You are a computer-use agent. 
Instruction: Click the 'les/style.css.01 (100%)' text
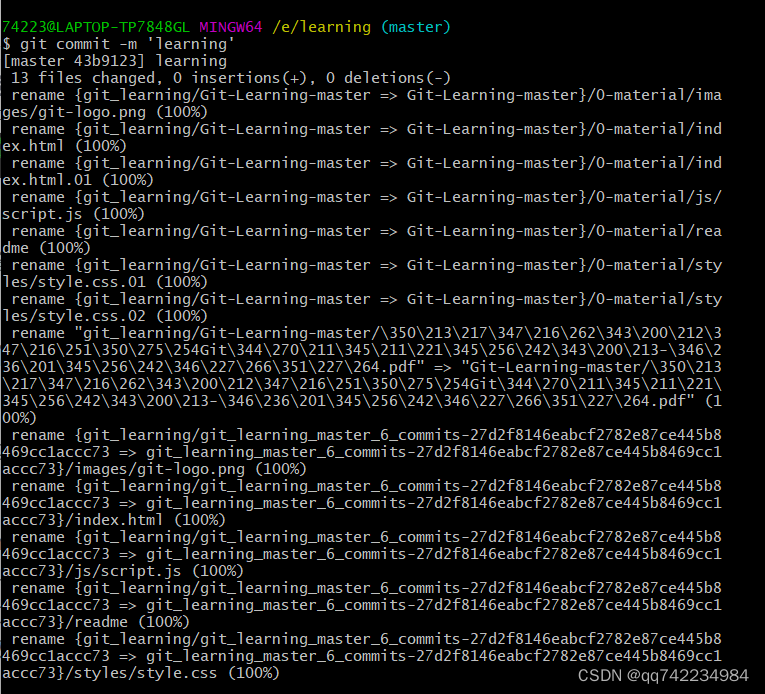(x=105, y=282)
